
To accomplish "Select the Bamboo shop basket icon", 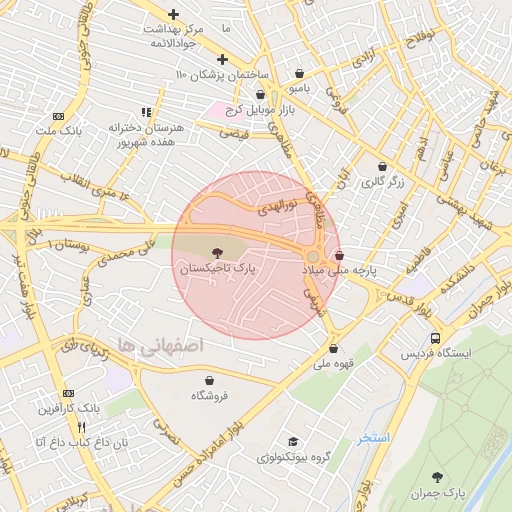I will (x=299, y=73).
